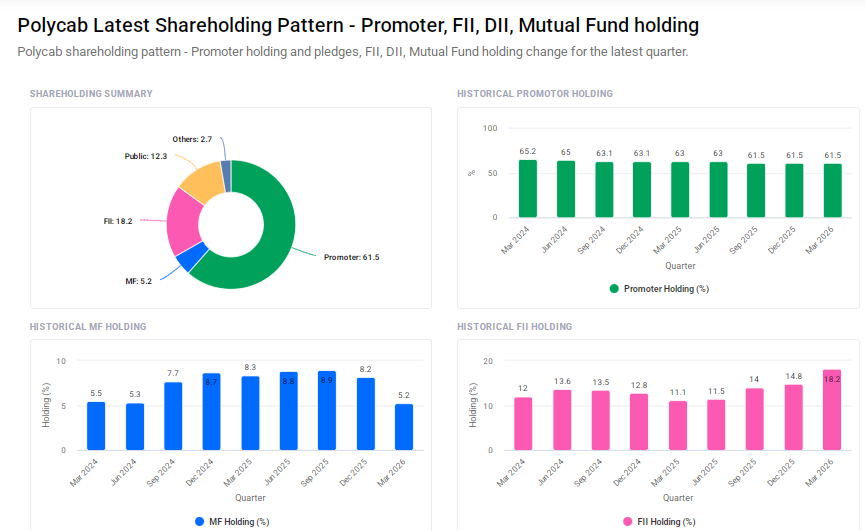Click the Dec 2025 MF bar (8.2)
Image resolution: width=865 pixels, height=531 pixels.
(x=366, y=414)
